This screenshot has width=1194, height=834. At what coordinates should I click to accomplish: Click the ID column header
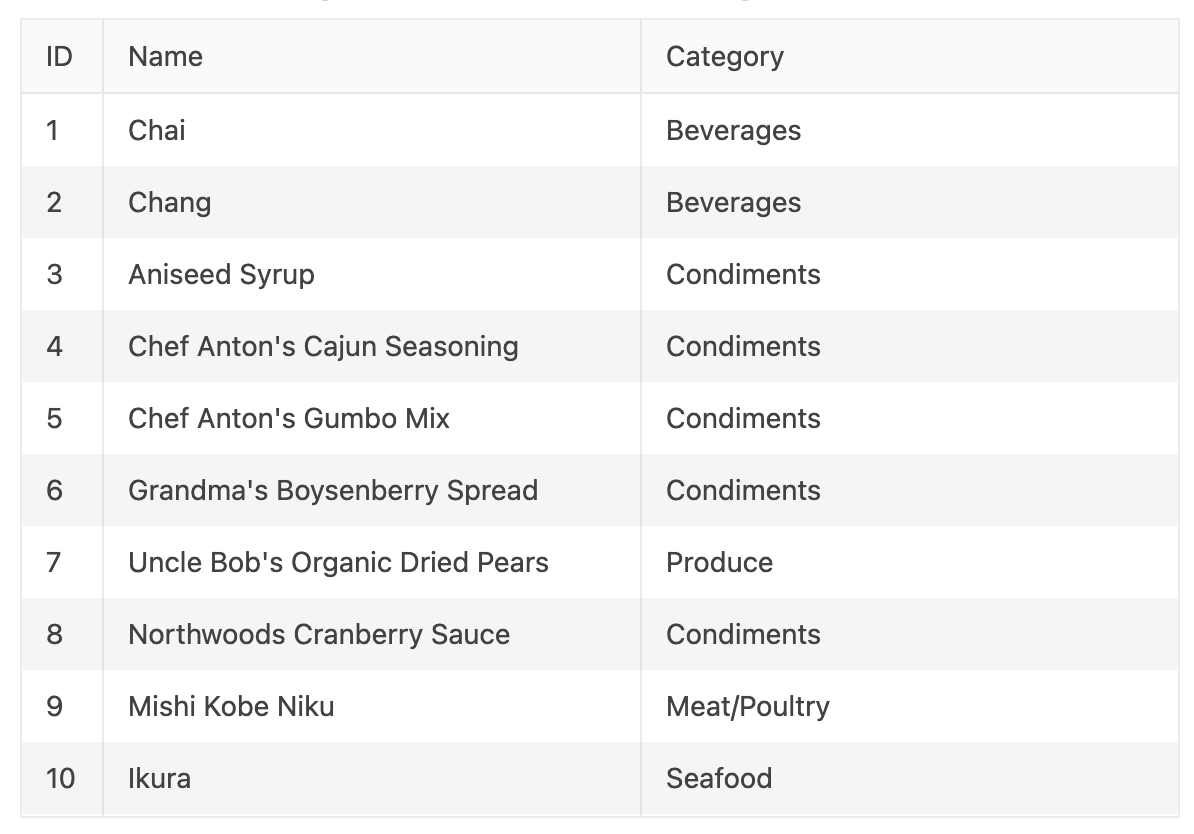pyautogui.click(x=59, y=57)
